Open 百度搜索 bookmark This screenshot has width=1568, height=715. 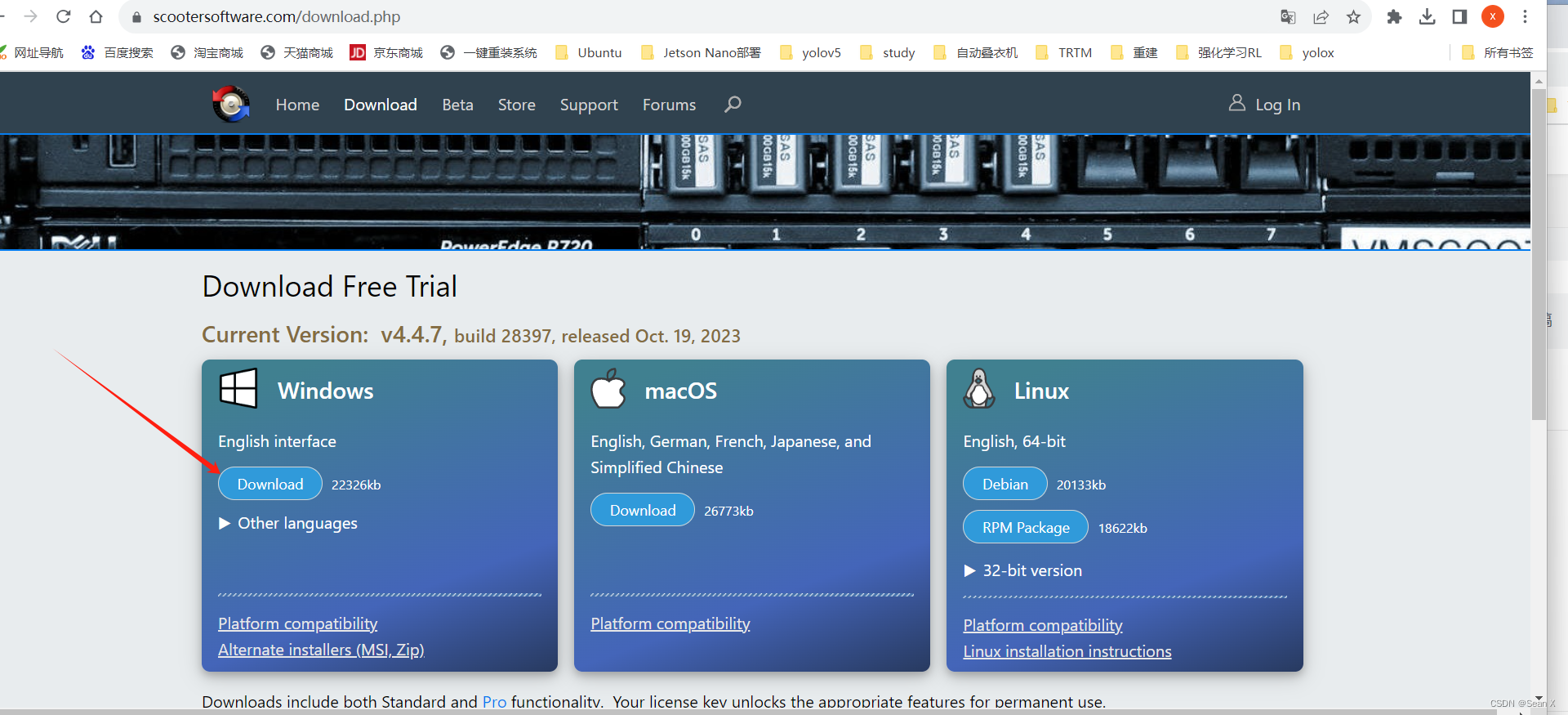(118, 52)
